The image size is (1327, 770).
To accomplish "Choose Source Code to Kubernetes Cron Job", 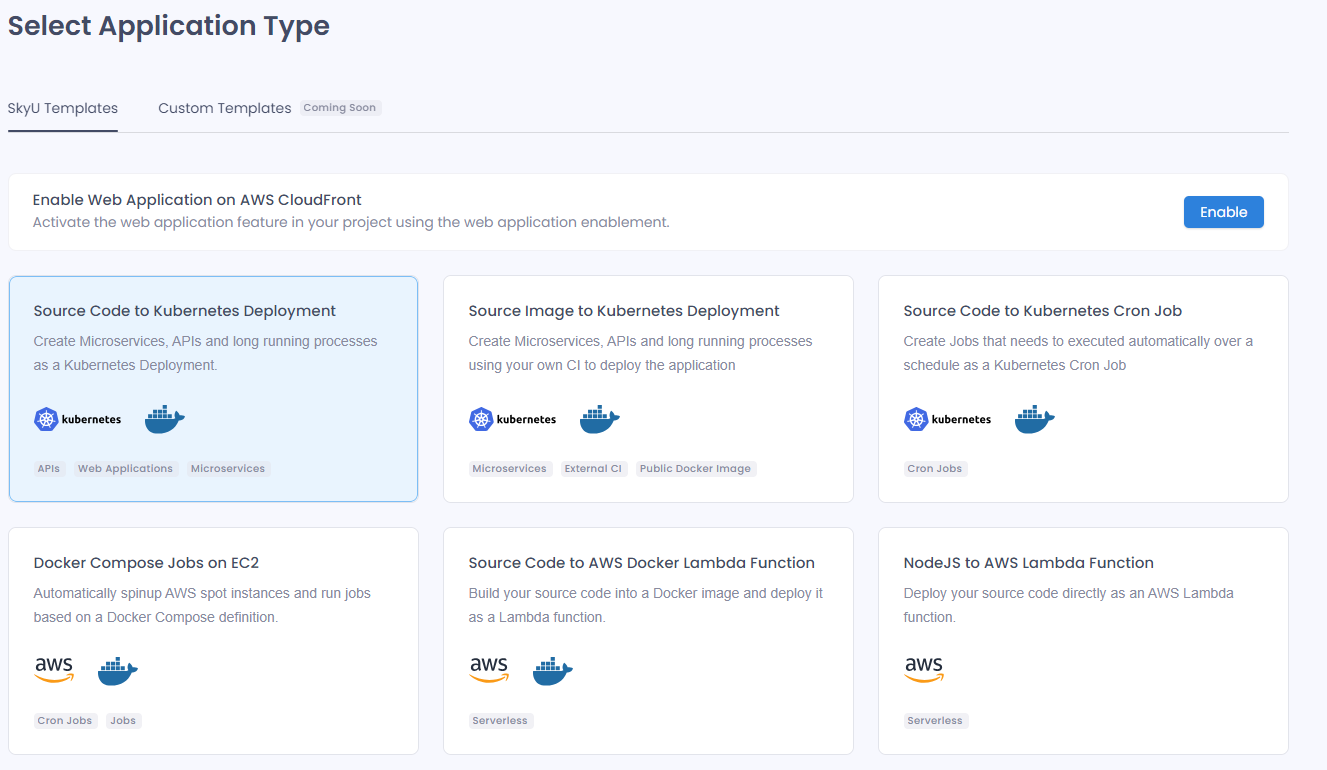I will (x=1083, y=389).
